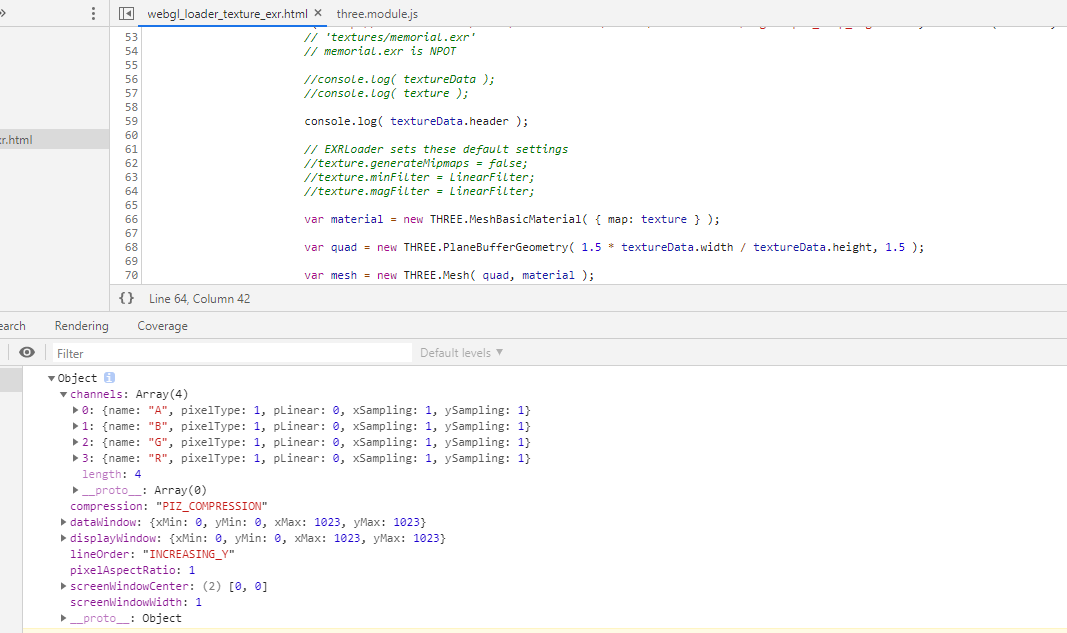
Task: Open the Coverage drawer tab
Action: tap(163, 326)
